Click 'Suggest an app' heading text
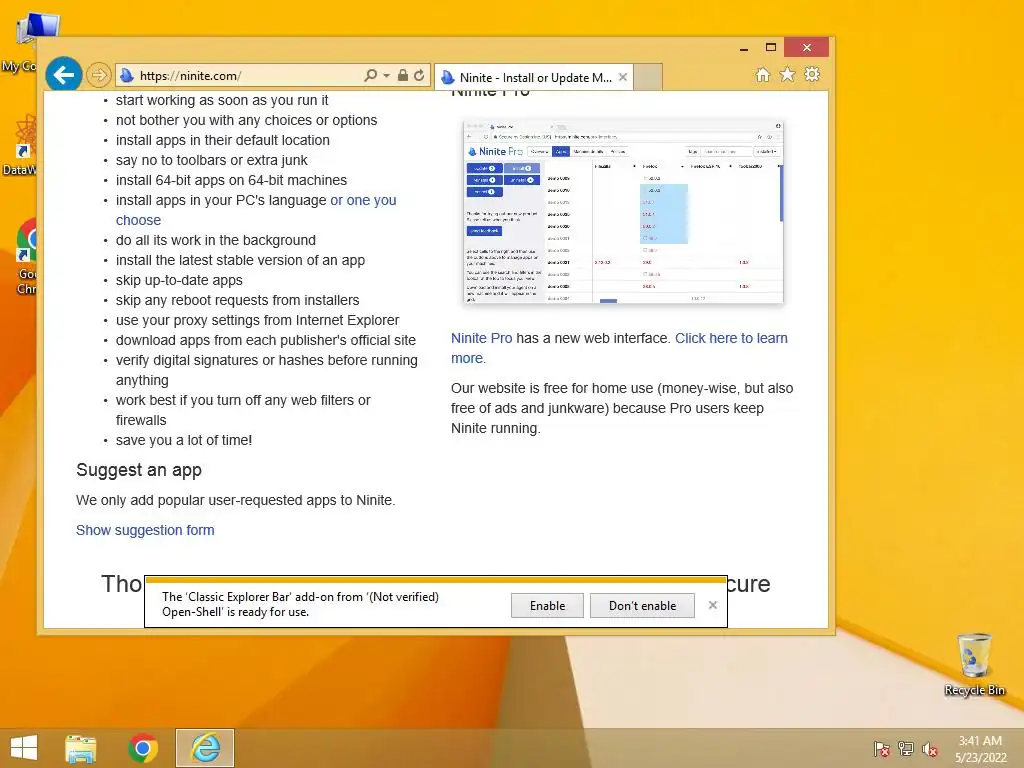Image resolution: width=1024 pixels, height=768 pixels. [x=139, y=470]
